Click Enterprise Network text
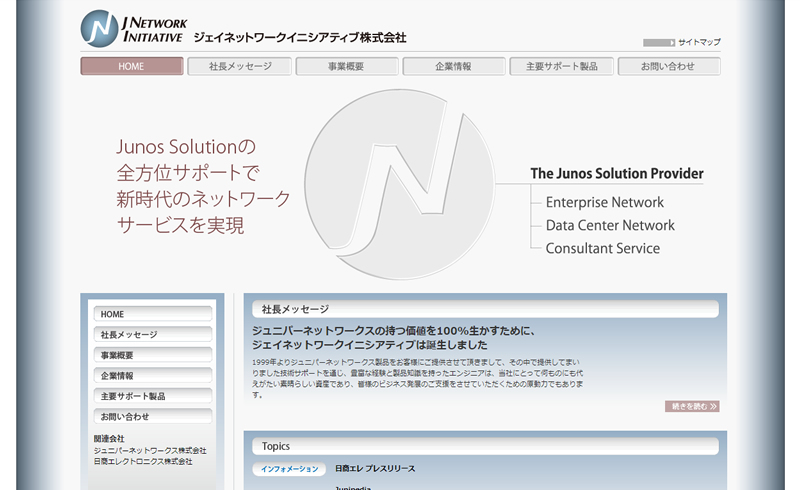 (605, 202)
